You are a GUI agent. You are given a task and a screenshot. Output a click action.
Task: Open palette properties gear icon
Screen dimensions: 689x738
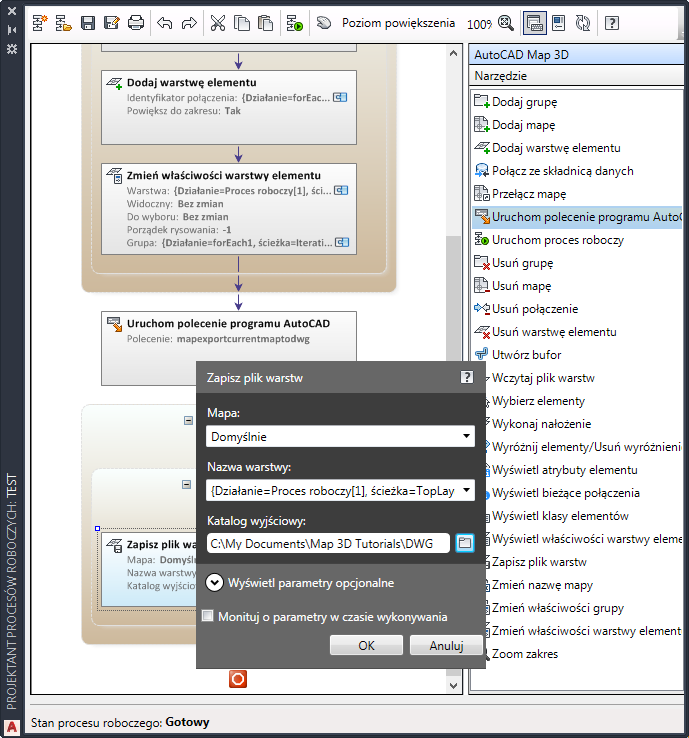coord(12,48)
